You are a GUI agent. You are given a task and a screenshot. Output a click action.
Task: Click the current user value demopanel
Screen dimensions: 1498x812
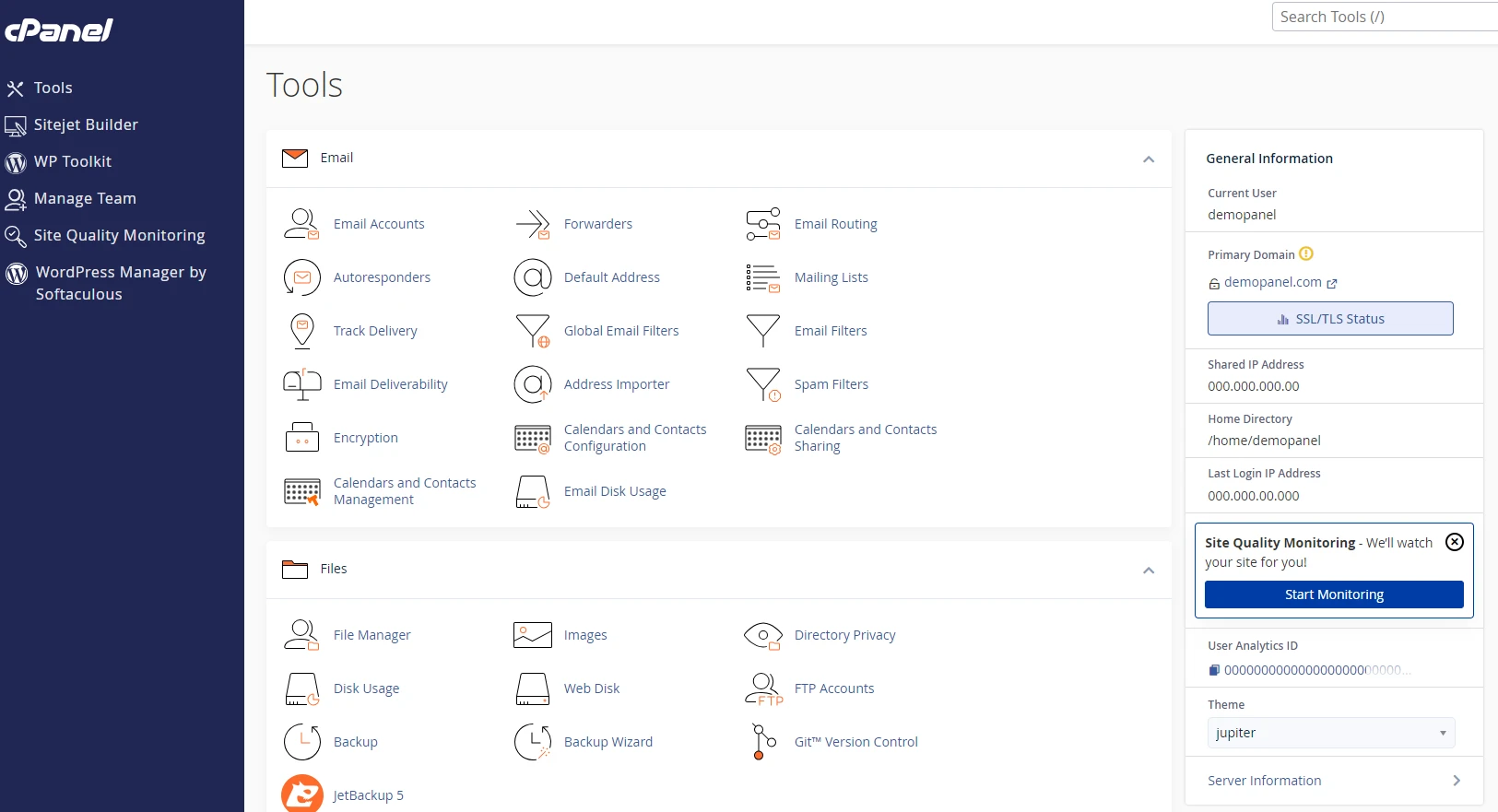1242,215
